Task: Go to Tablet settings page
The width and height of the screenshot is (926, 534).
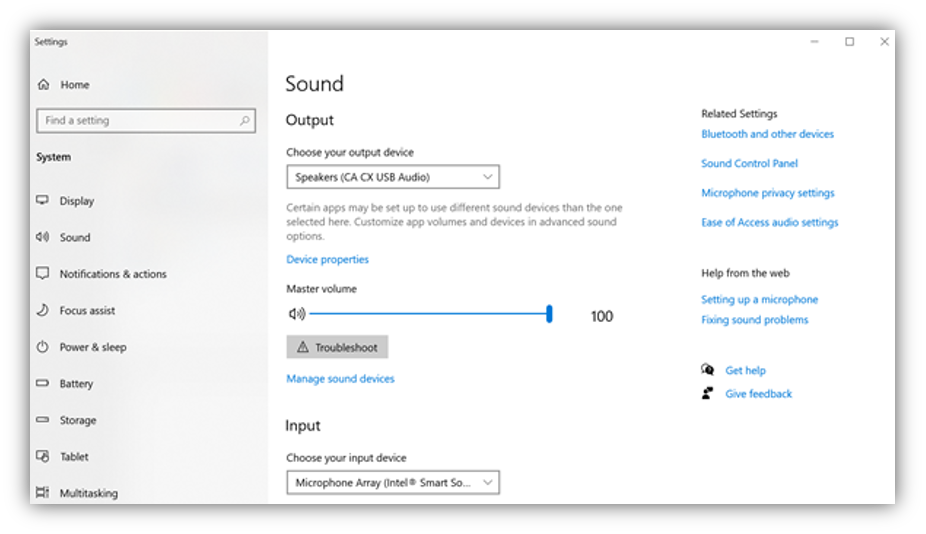Action: click(x=74, y=457)
